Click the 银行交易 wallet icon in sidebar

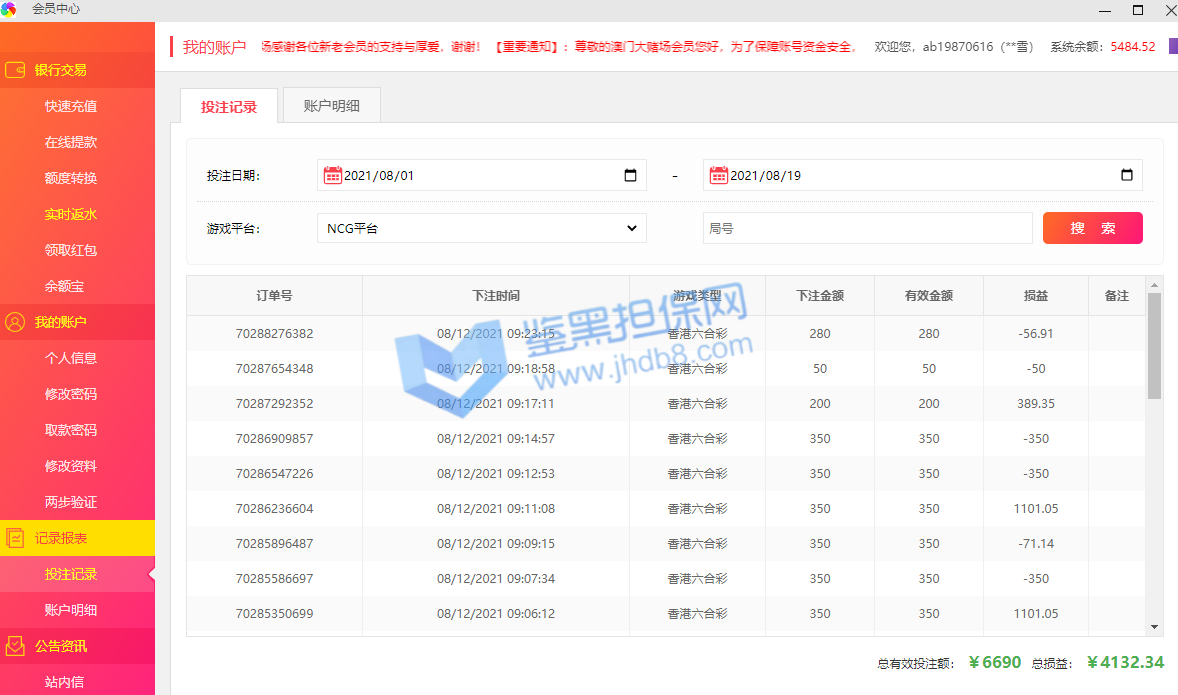[16, 70]
